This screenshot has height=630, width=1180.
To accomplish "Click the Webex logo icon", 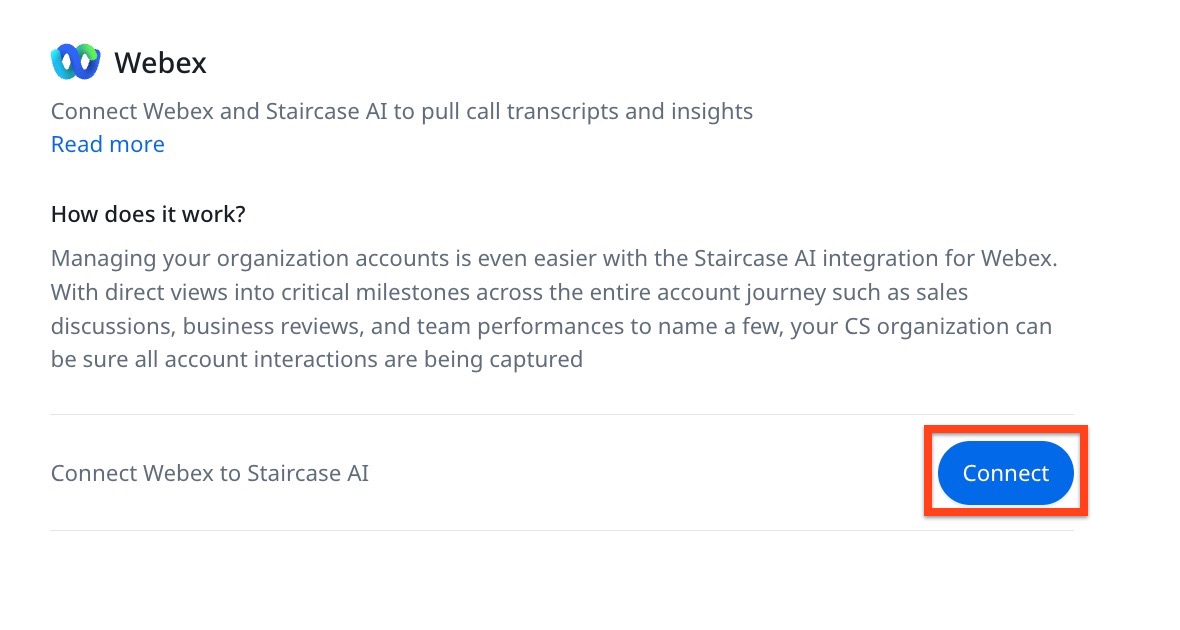I will pyautogui.click(x=75, y=62).
